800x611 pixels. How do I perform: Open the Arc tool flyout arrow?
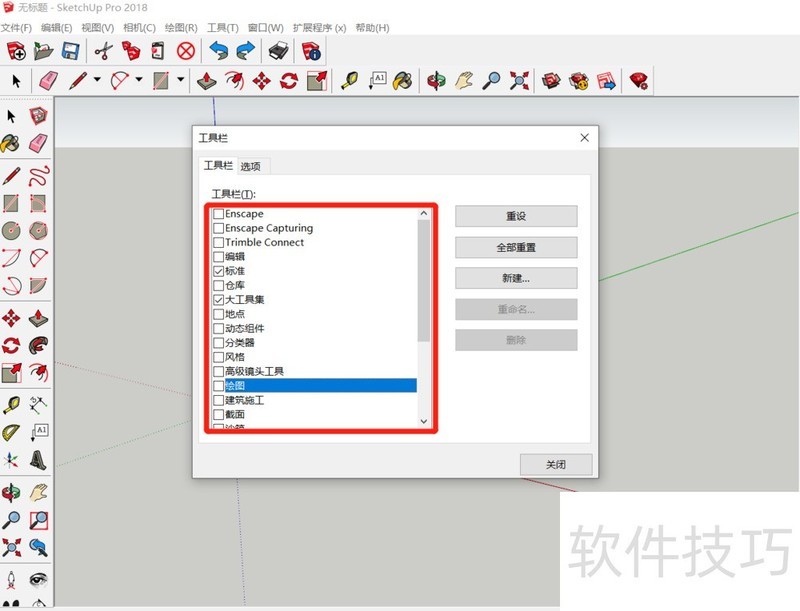click(136, 80)
